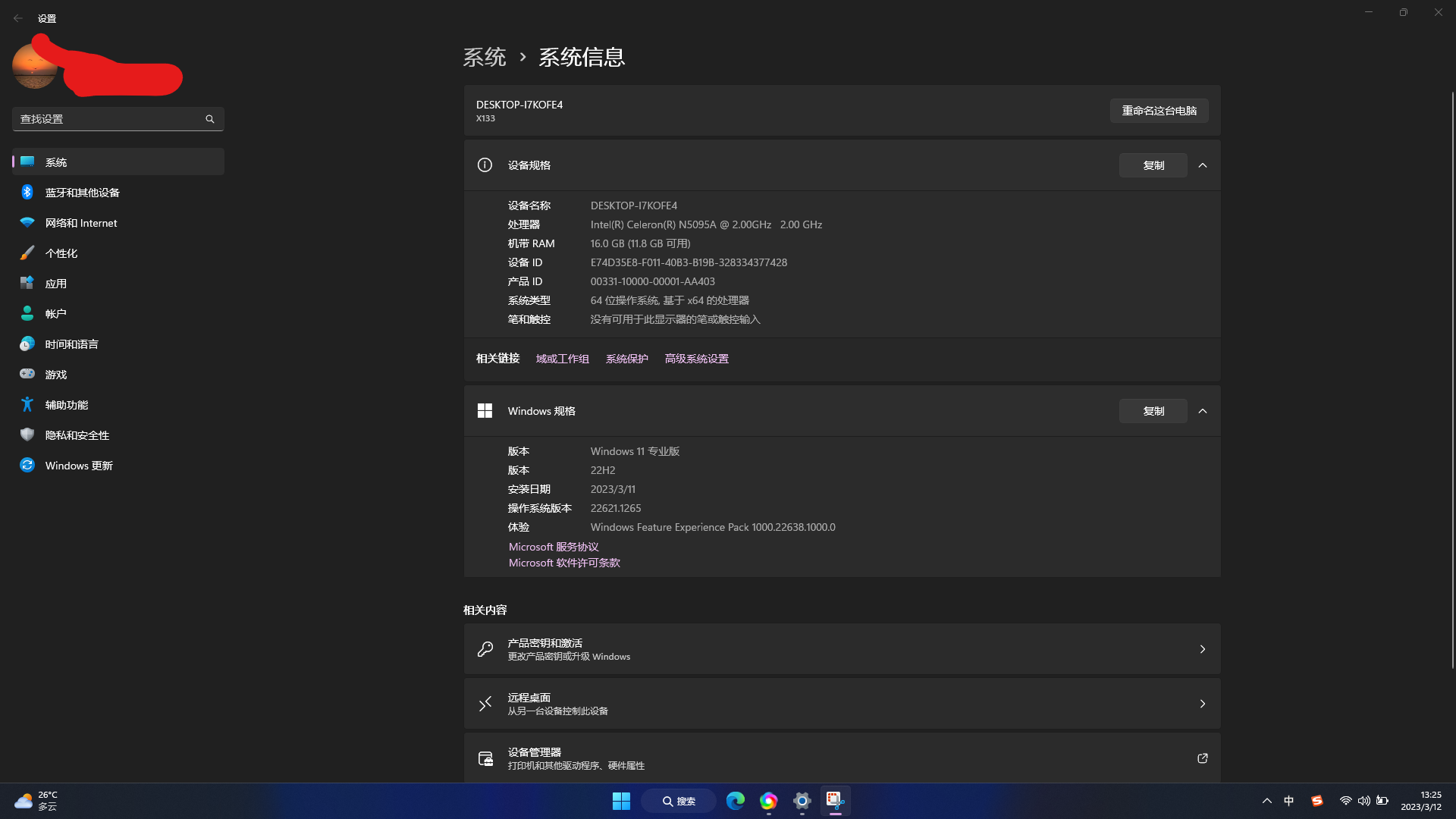Click the Settings gear in taskbar
This screenshot has height=819, width=1456.
[802, 801]
